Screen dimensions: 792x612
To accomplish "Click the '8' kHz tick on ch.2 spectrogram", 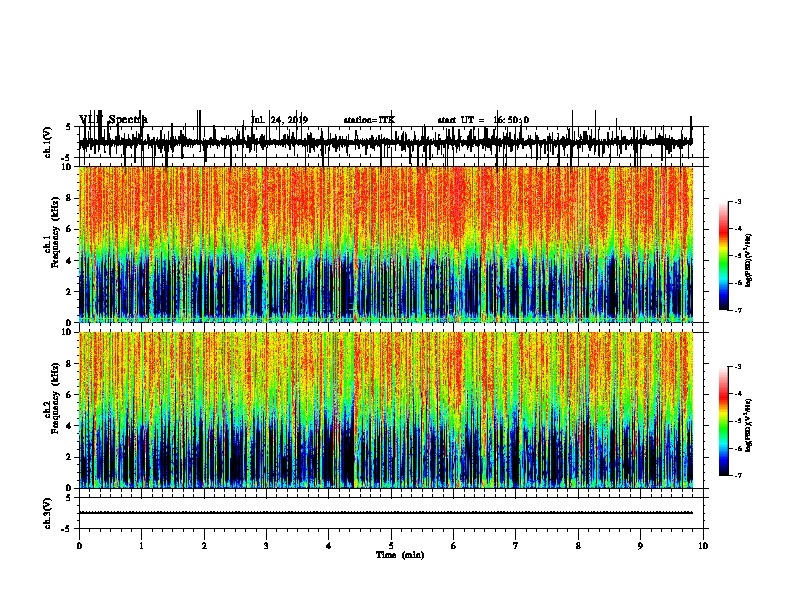I will [x=70, y=364].
